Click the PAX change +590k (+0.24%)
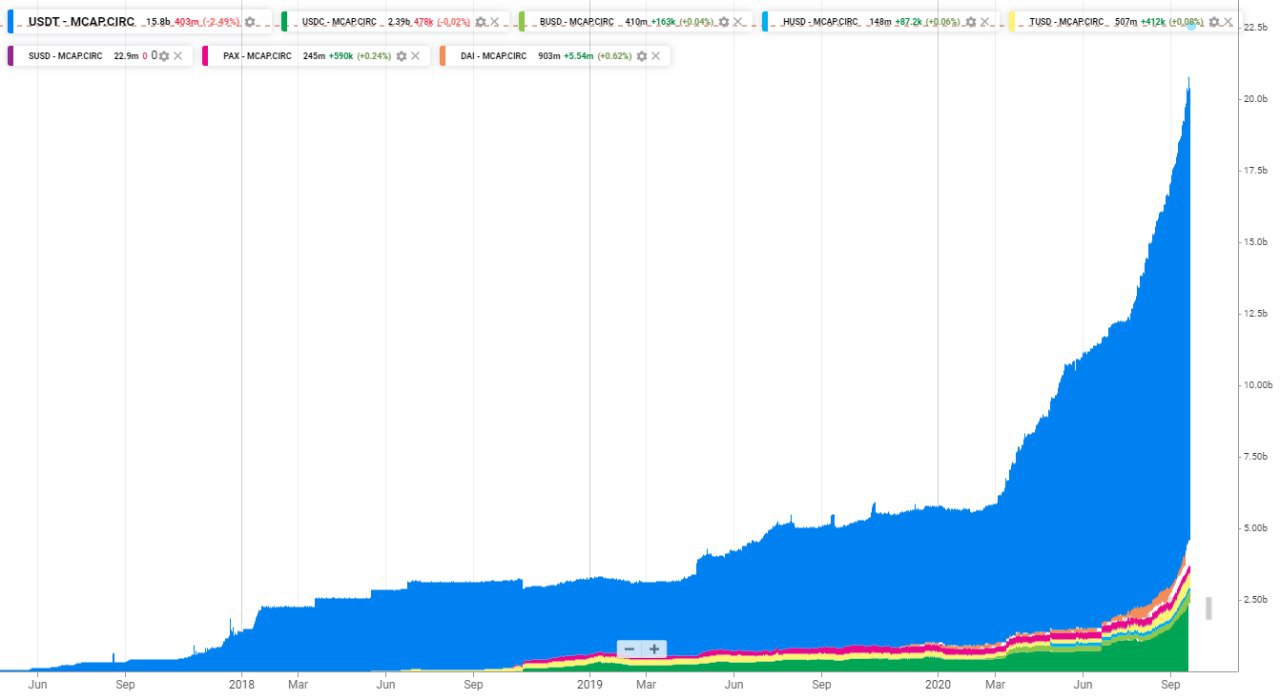Screen dimensions: 1280x700 360,56
